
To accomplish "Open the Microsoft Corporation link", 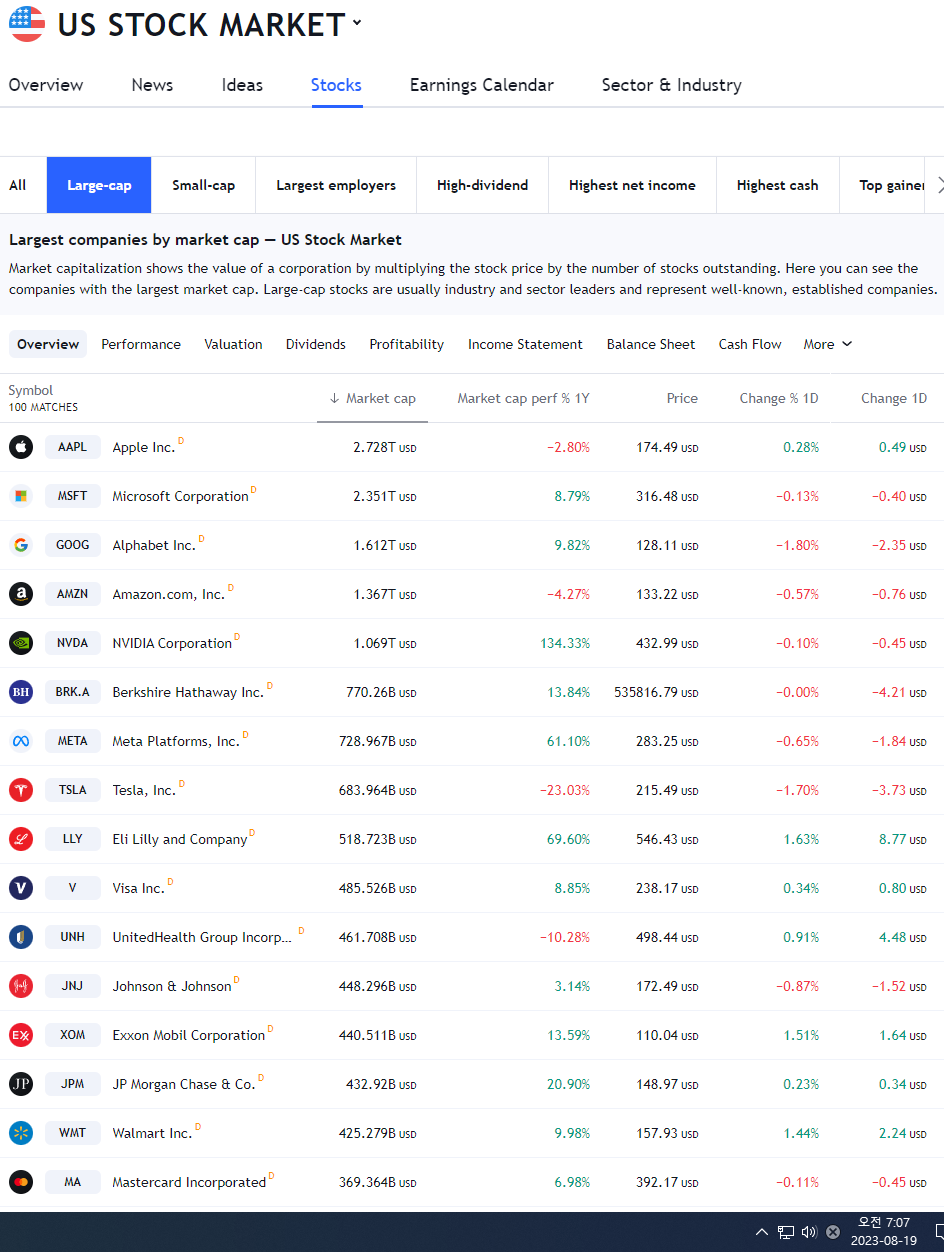I will click(180, 496).
